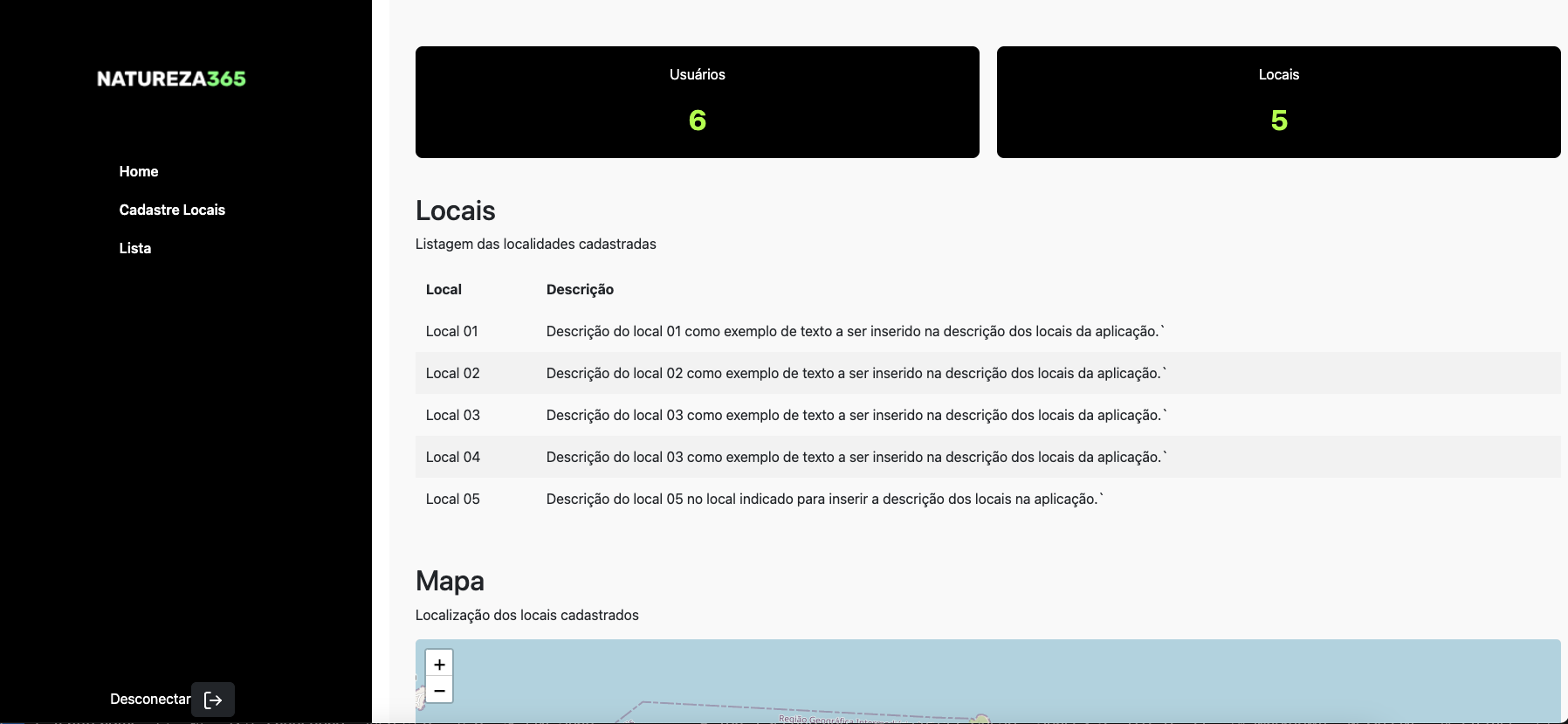The height and width of the screenshot is (724, 1568).
Task: Select the Local 05 cell
Action: pyautogui.click(x=453, y=499)
